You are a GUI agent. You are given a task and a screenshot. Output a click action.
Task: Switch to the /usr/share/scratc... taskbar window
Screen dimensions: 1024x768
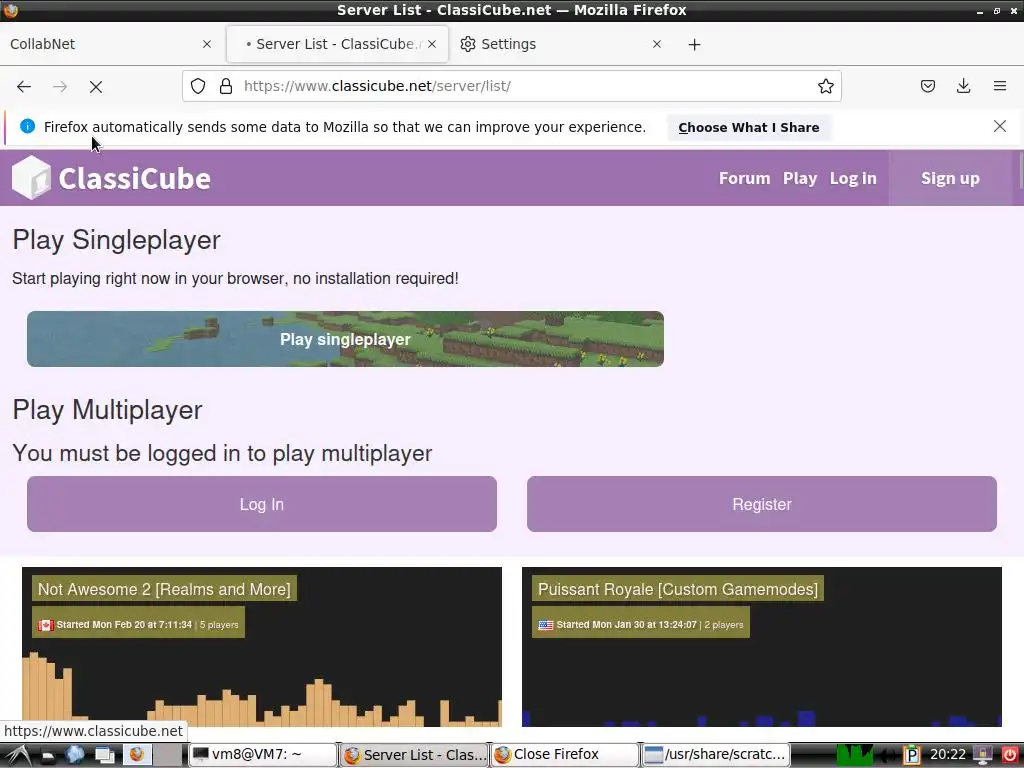click(x=716, y=755)
